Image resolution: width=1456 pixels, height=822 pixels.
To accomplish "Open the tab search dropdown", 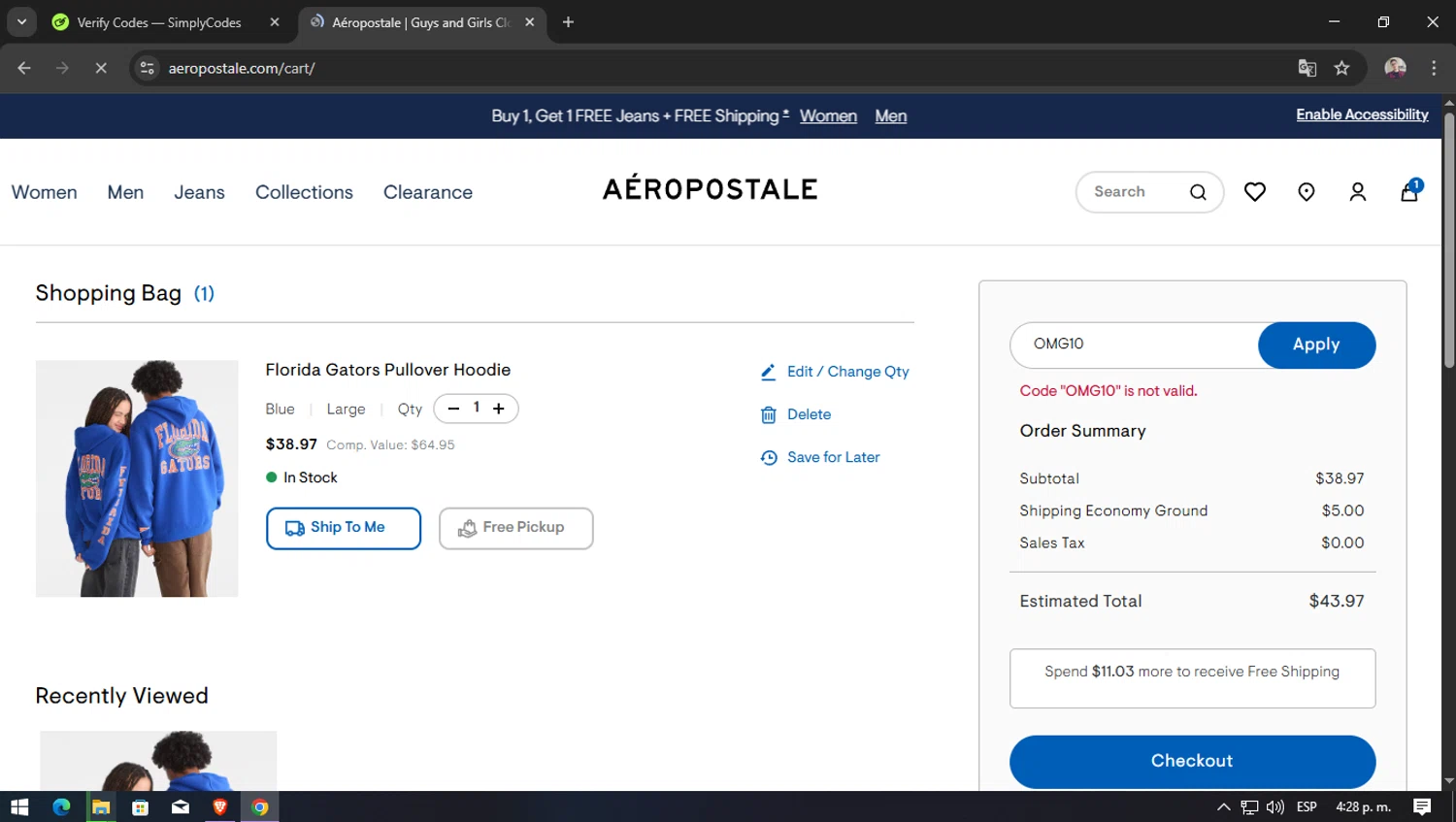I will pos(21,22).
